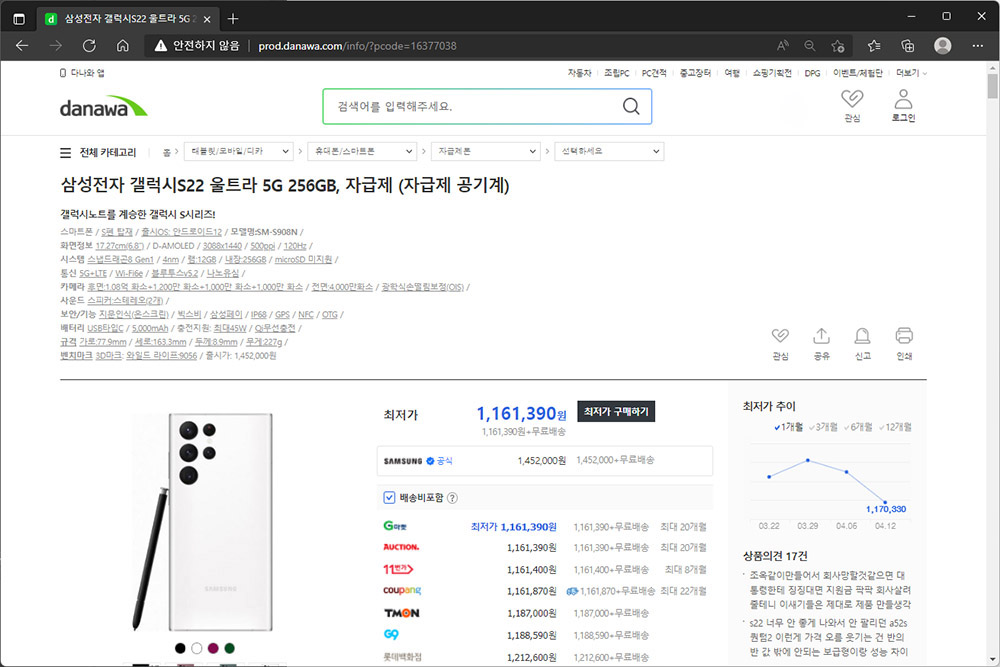Open the PC견적 top menu
The image size is (1000, 667).
click(x=654, y=73)
